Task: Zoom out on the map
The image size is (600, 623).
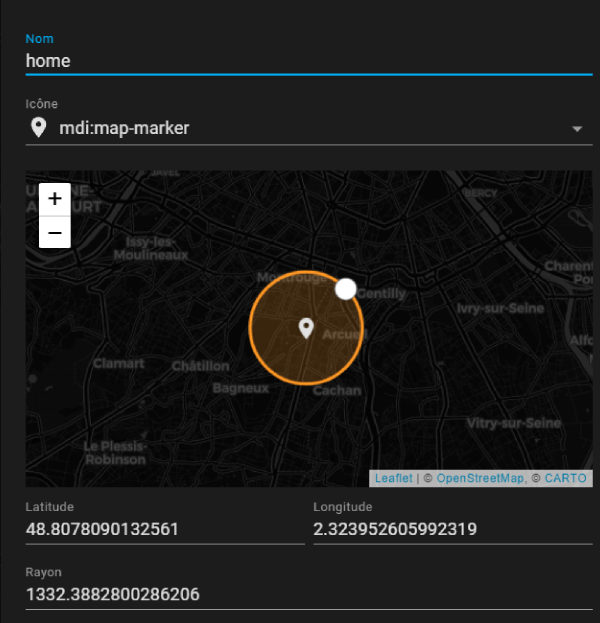Action: tap(55, 232)
